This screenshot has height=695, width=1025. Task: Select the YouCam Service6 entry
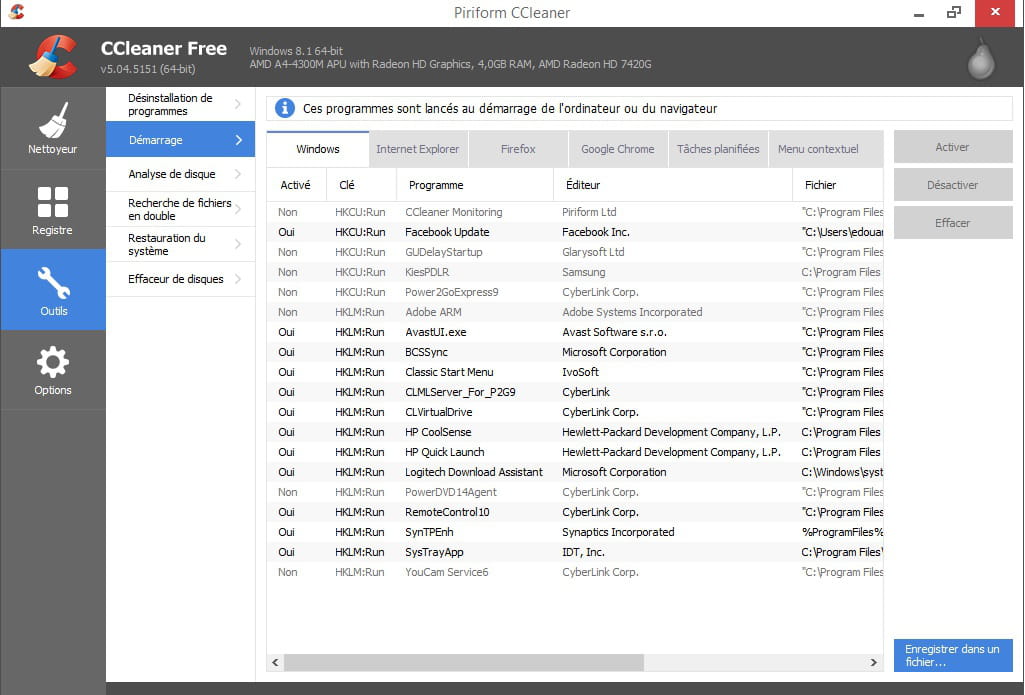click(575, 572)
